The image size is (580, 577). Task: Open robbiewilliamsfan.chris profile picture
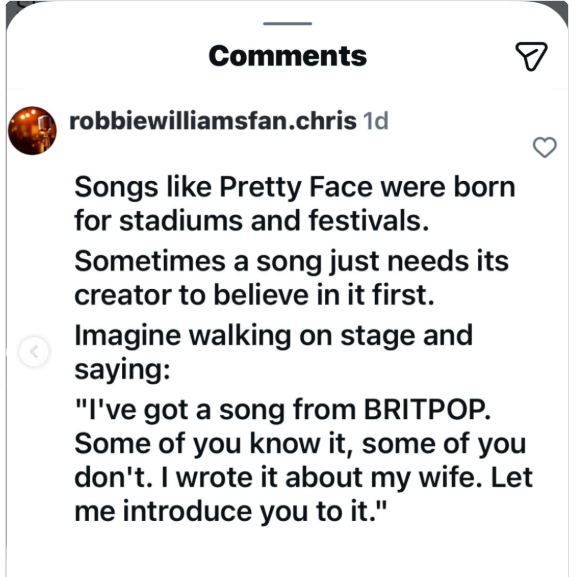33,131
